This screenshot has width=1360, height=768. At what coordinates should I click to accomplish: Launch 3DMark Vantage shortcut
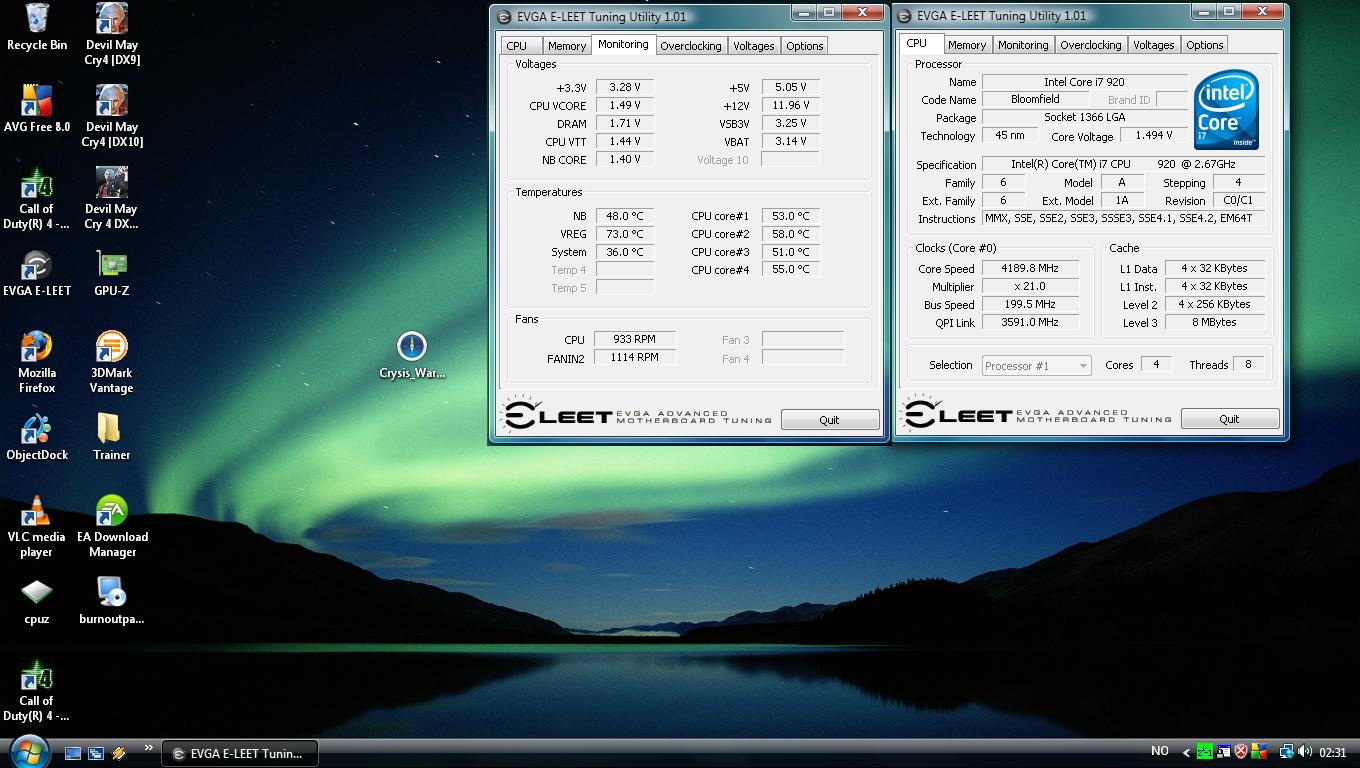point(111,362)
